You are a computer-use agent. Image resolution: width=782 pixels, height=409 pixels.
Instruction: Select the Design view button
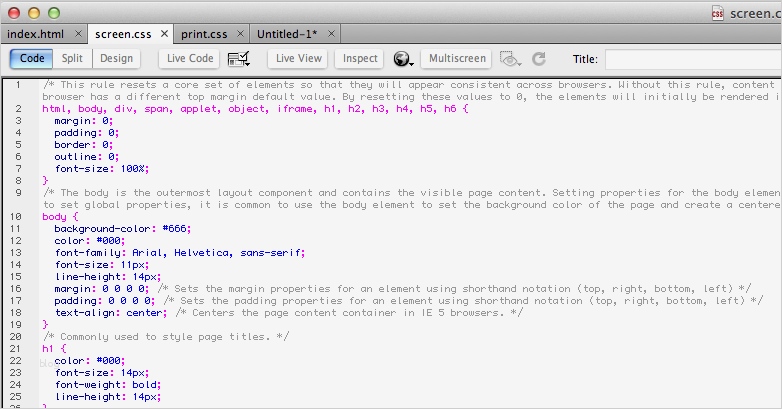pyautogui.click(x=116, y=58)
